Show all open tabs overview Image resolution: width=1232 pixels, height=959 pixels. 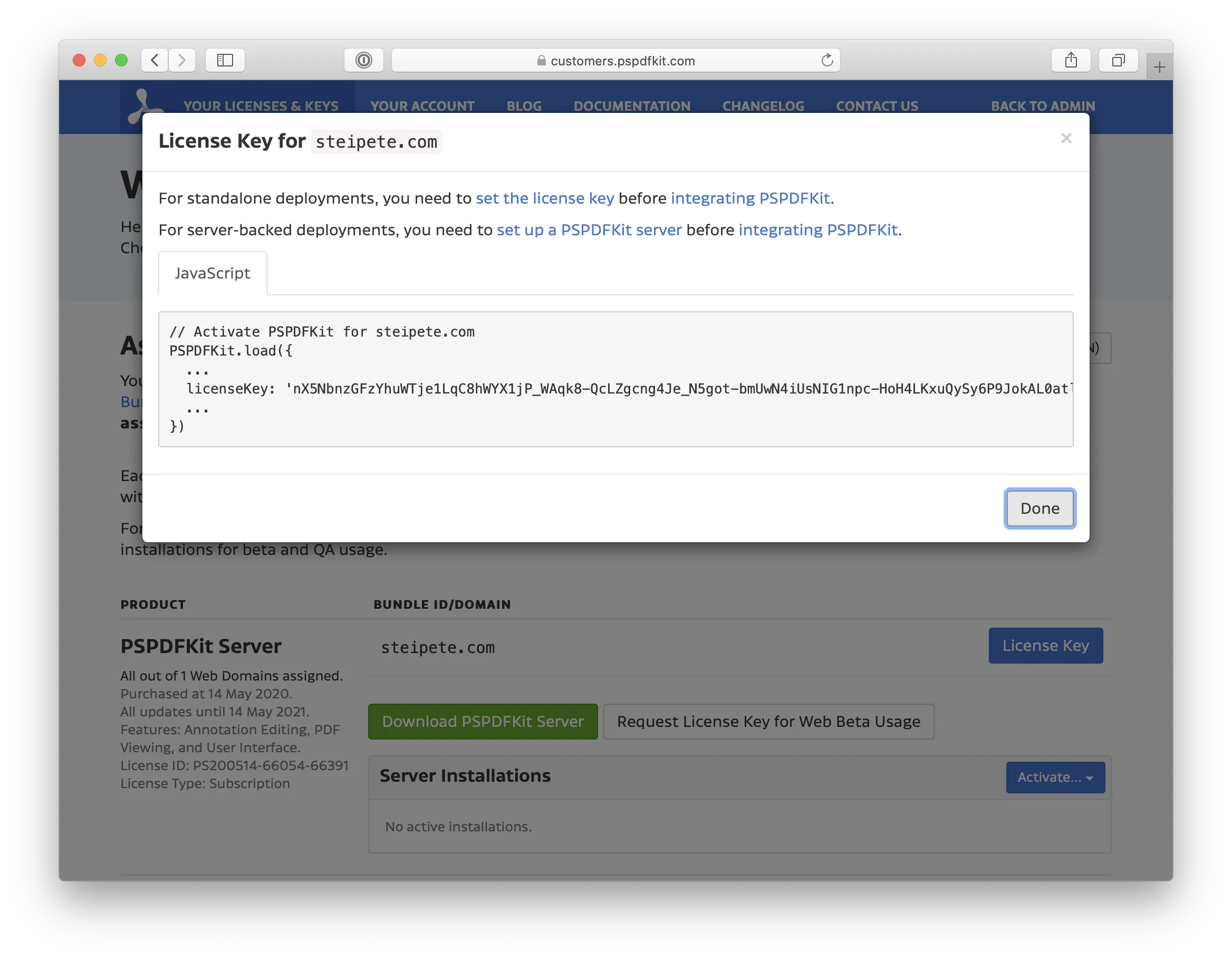(x=1118, y=60)
